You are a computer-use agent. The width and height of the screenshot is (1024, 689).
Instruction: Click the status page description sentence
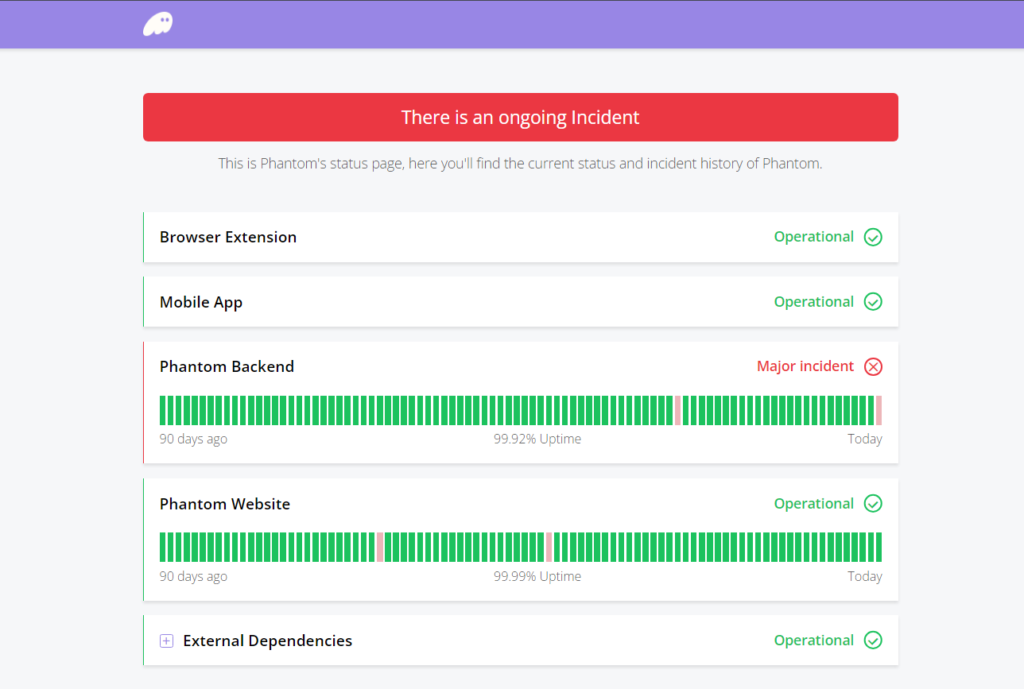pyautogui.click(x=520, y=163)
